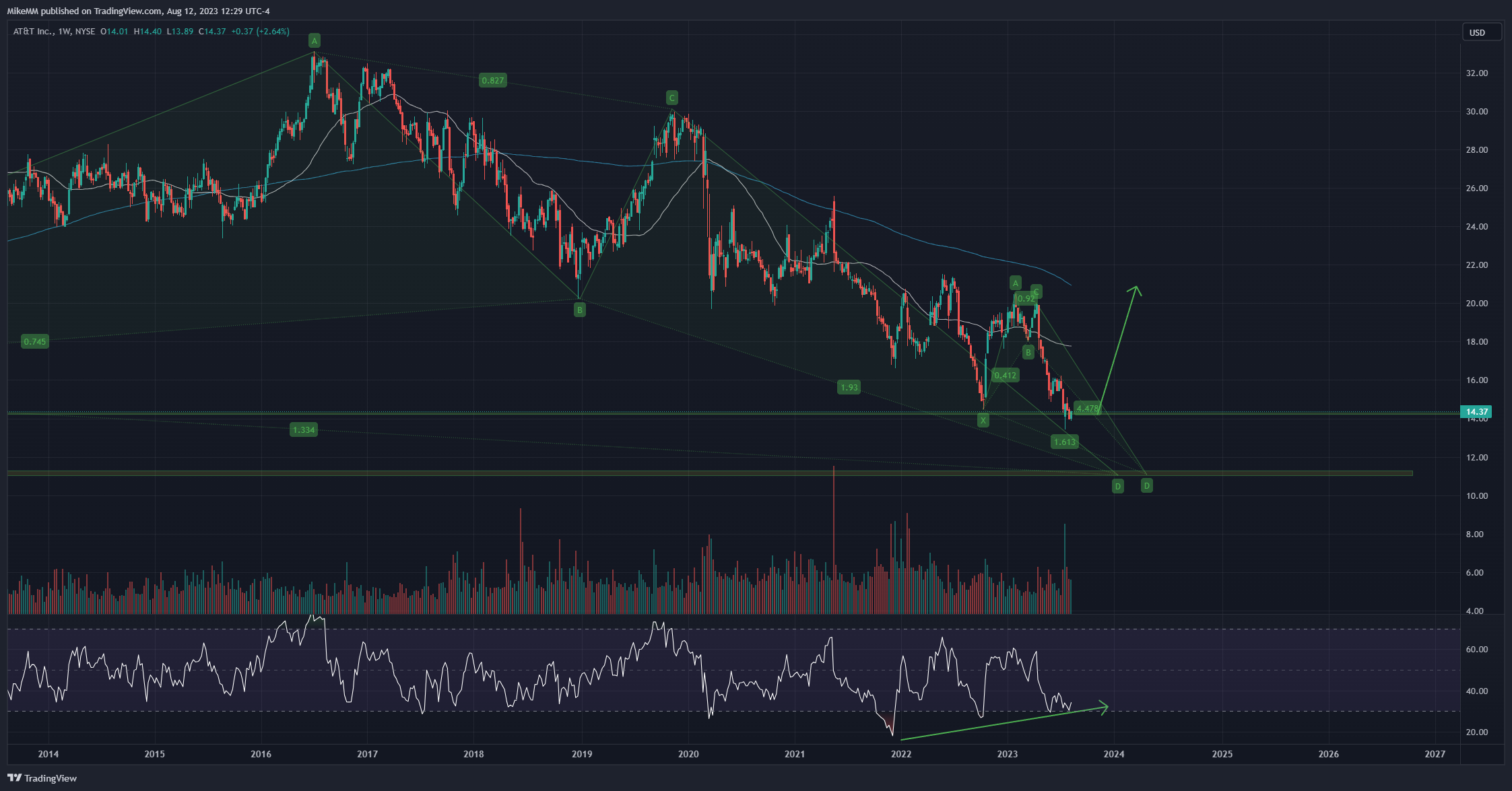Open the TradingView logo link

[42, 778]
